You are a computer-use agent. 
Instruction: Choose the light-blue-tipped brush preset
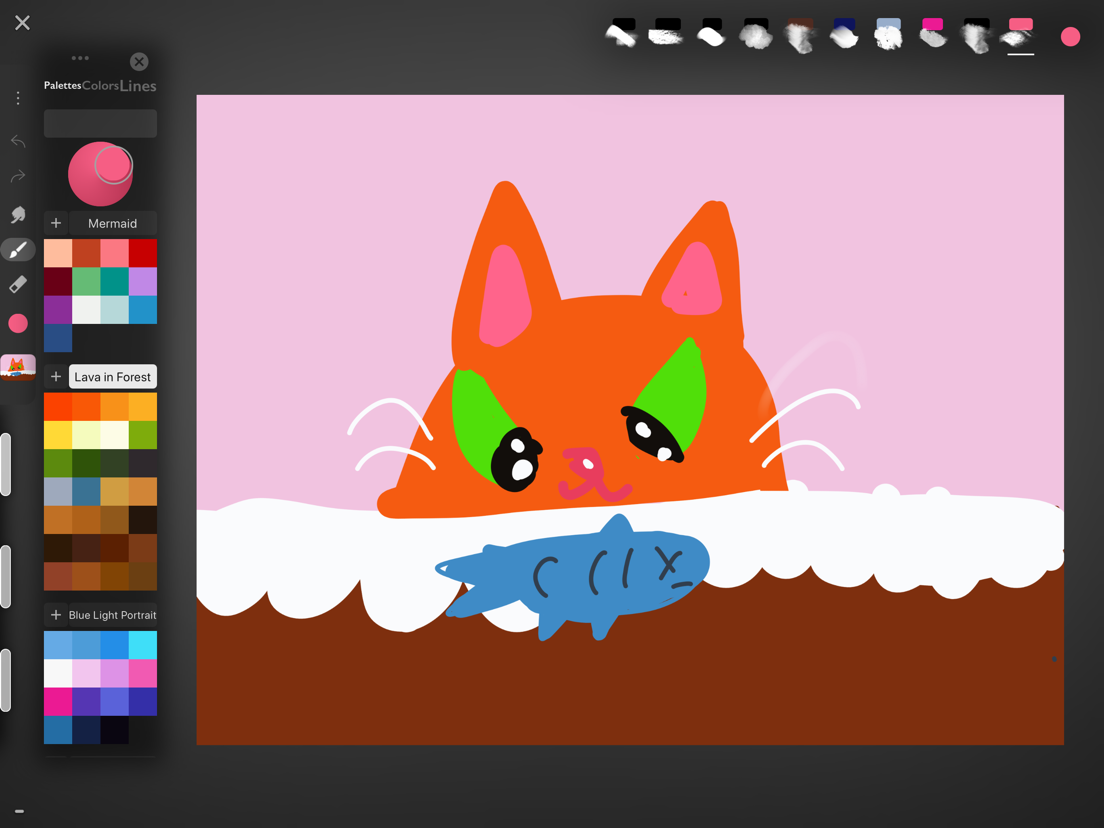888,34
